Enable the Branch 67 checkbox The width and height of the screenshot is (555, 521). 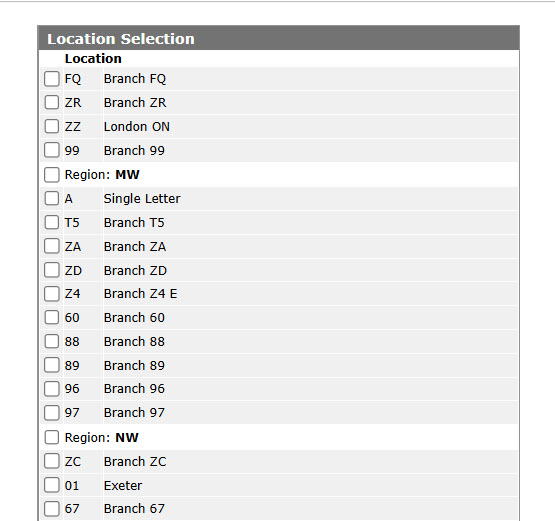[x=52, y=509]
